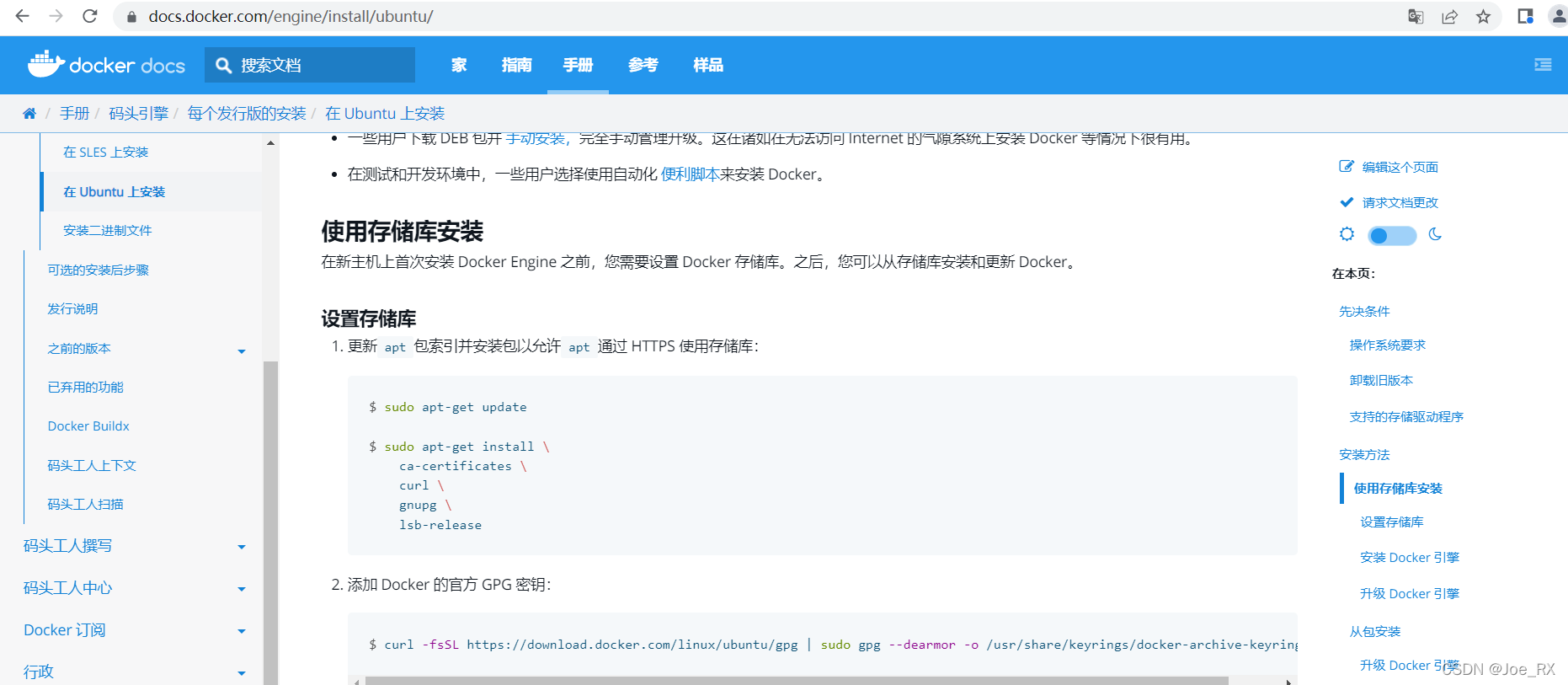
Task: Reload the page with the refresh icon
Action: (90, 16)
